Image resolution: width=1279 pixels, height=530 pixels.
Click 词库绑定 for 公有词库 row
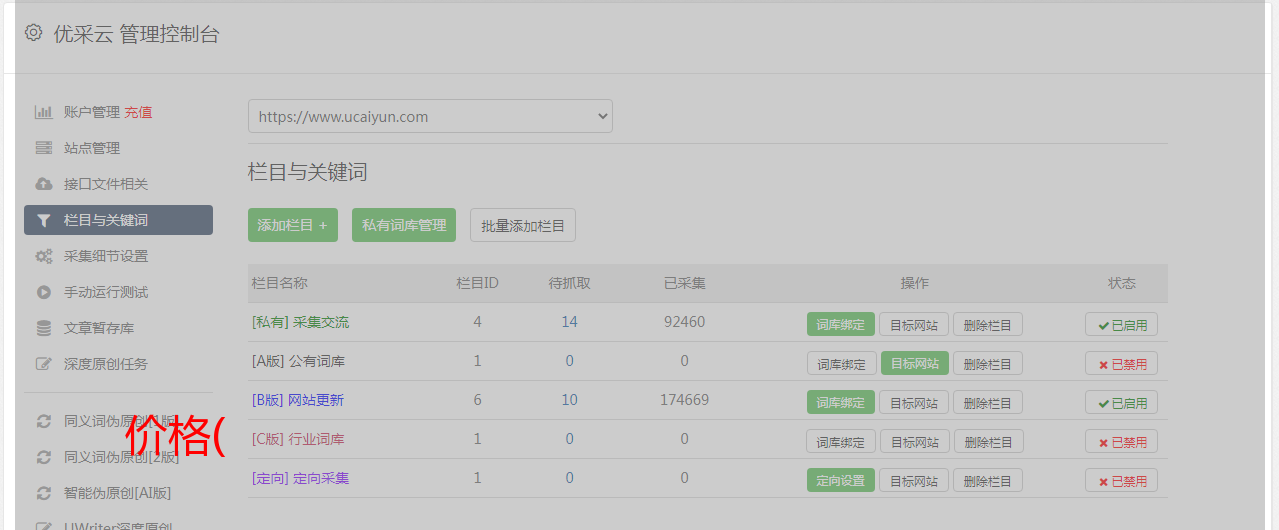[x=841, y=363]
